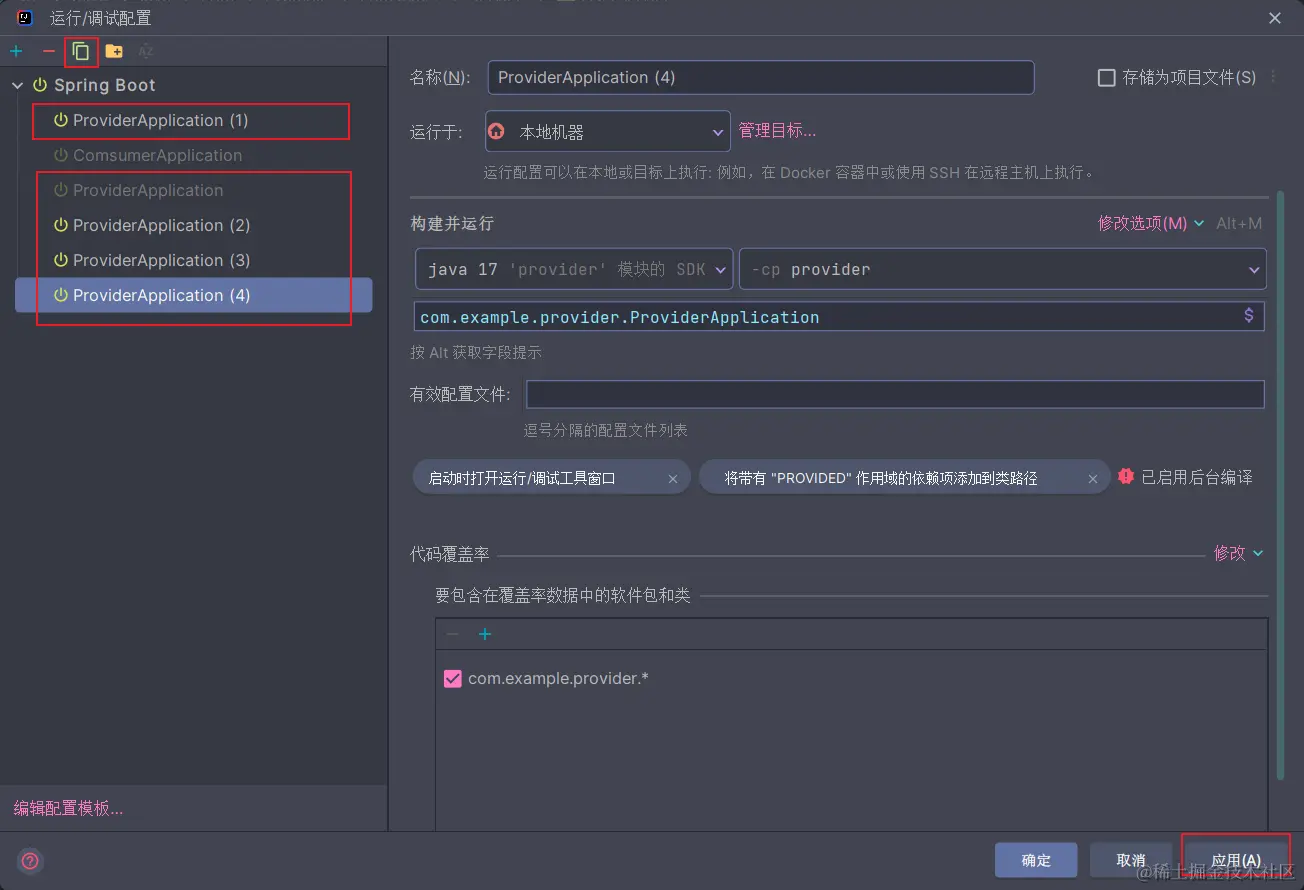This screenshot has width=1304, height=890.
Task: Click the dollar sign macro icon
Action: click(1249, 316)
